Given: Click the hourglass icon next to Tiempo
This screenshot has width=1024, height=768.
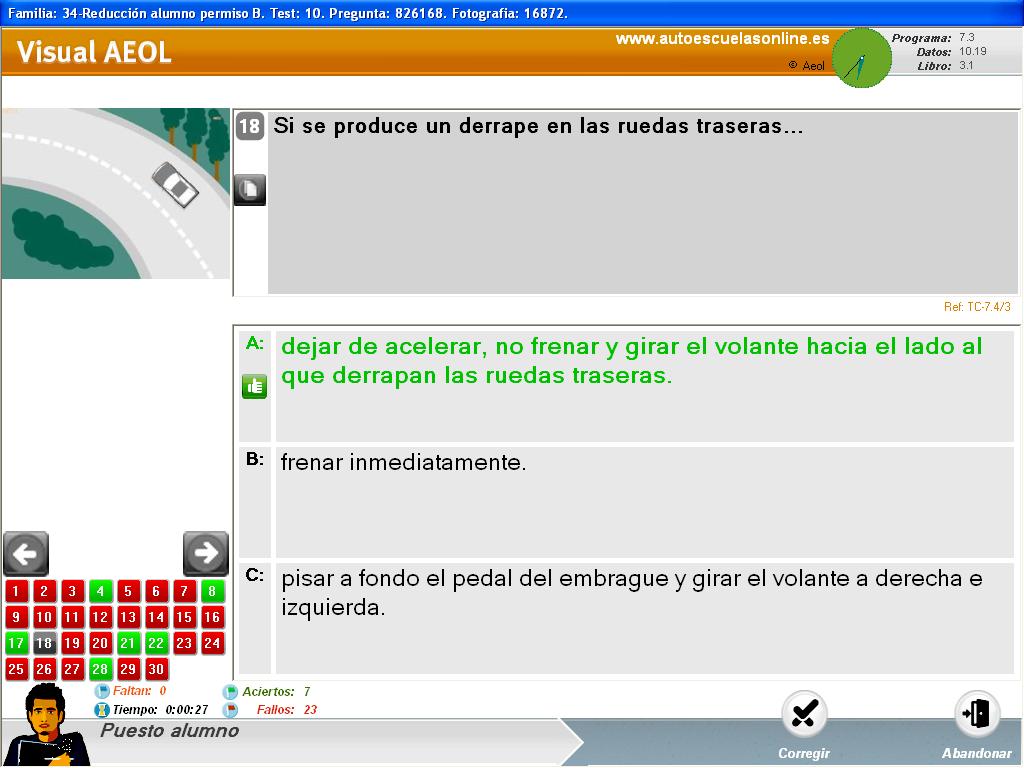Looking at the screenshot, I should coord(101,709).
